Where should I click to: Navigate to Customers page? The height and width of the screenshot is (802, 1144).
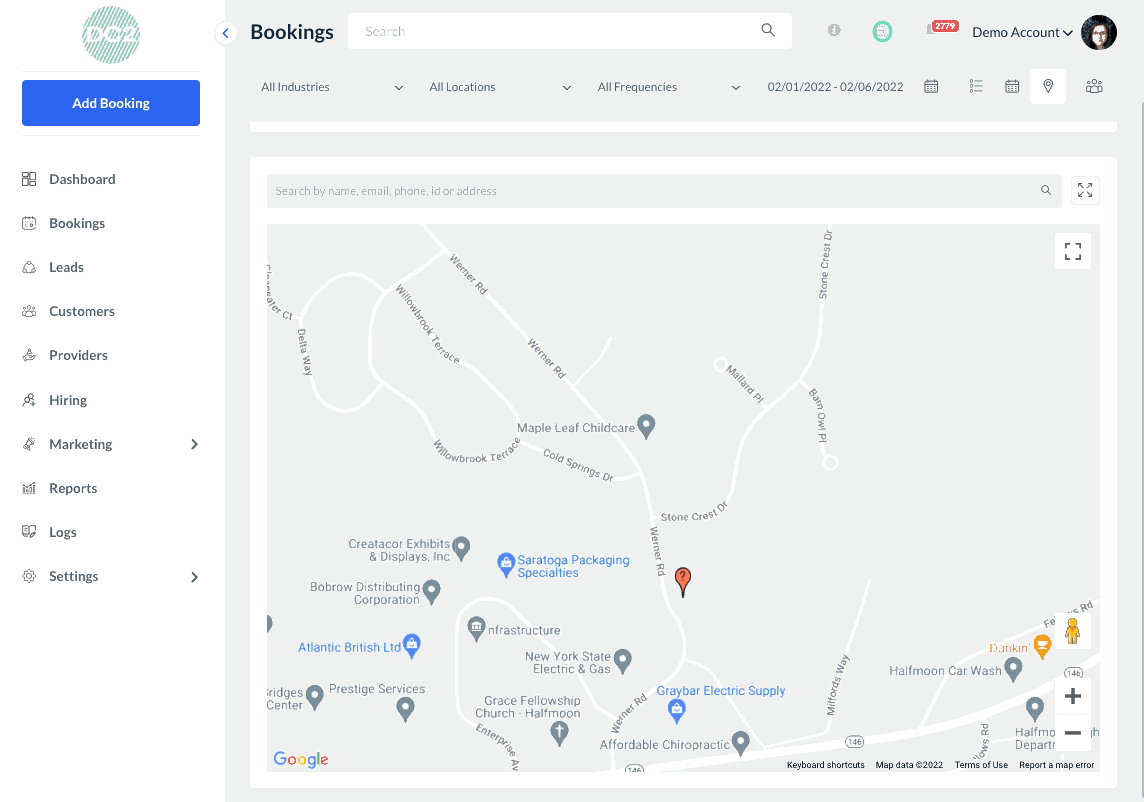pos(82,311)
